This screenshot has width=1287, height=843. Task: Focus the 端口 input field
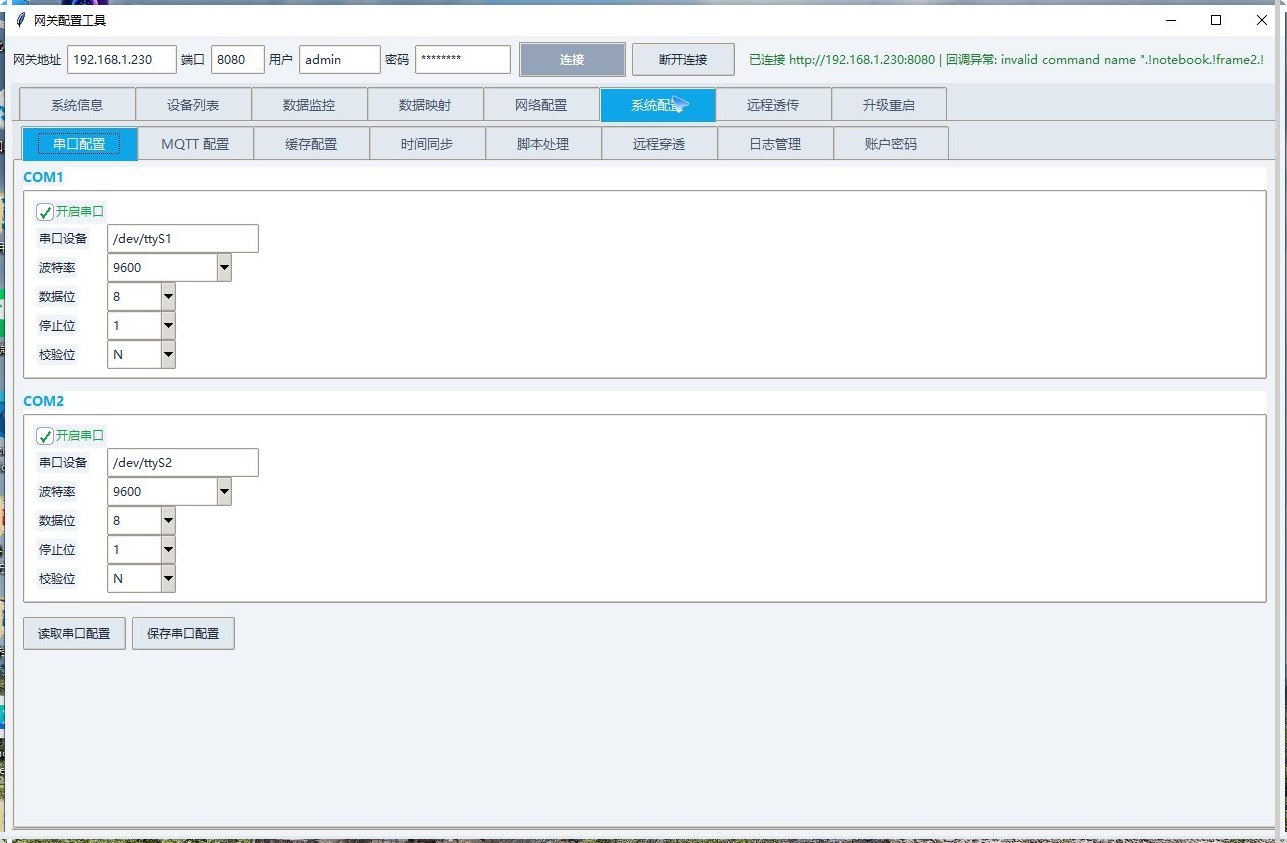[x=238, y=60]
